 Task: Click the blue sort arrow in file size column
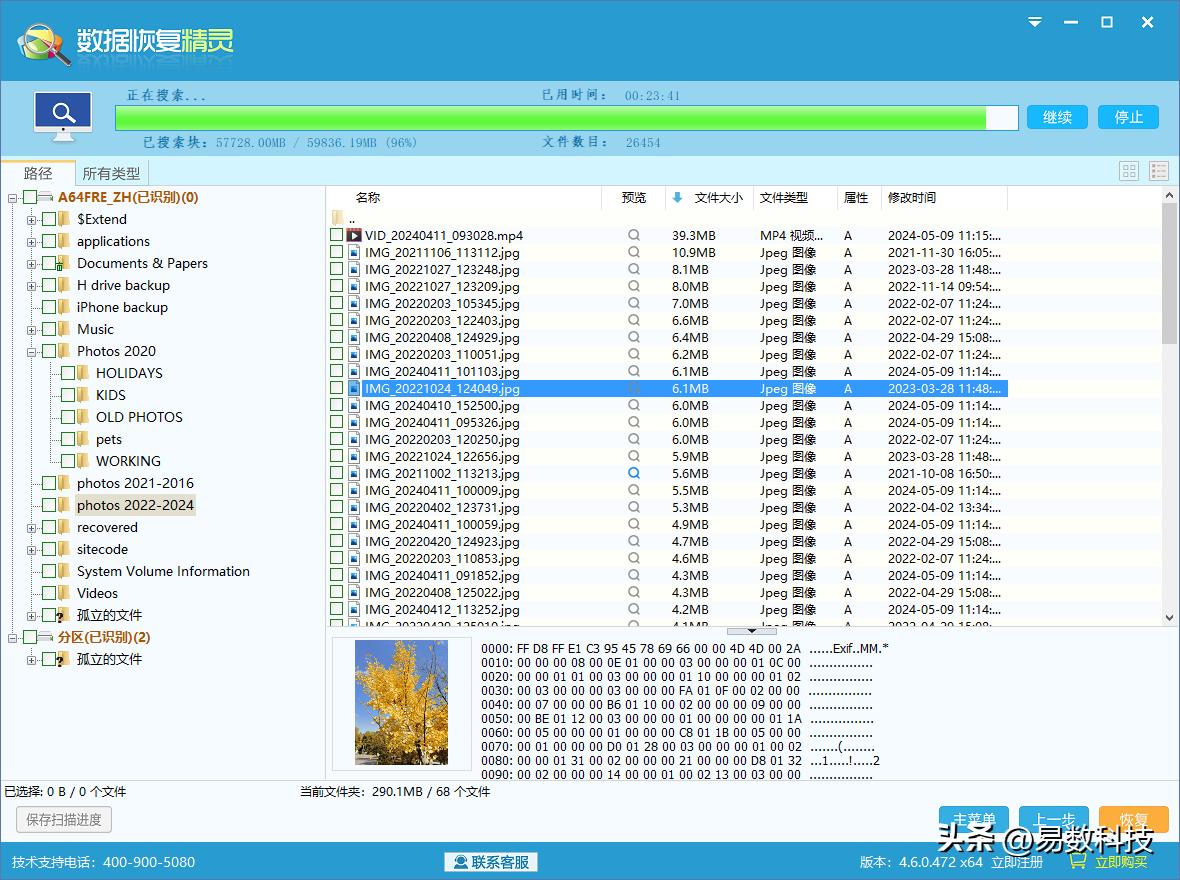coord(677,197)
